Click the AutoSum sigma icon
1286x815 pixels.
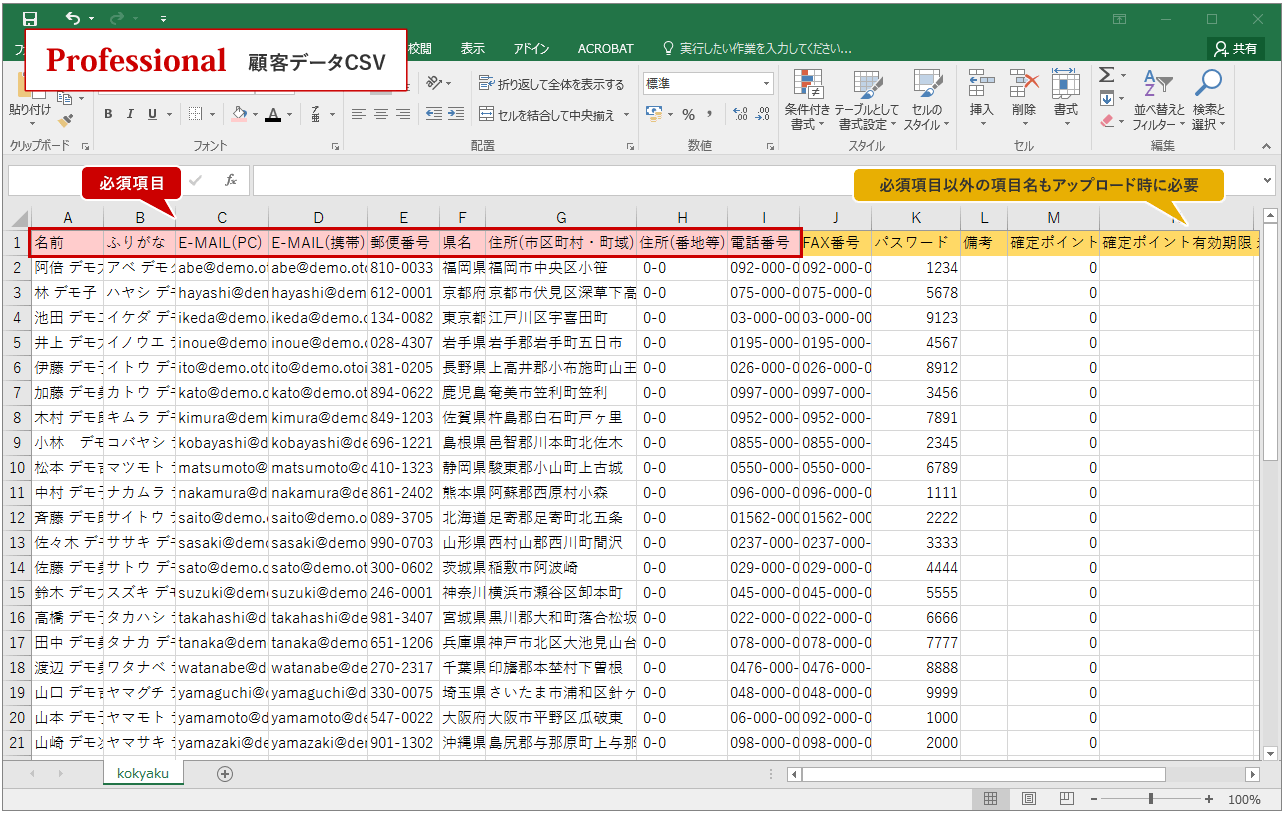(x=1106, y=76)
